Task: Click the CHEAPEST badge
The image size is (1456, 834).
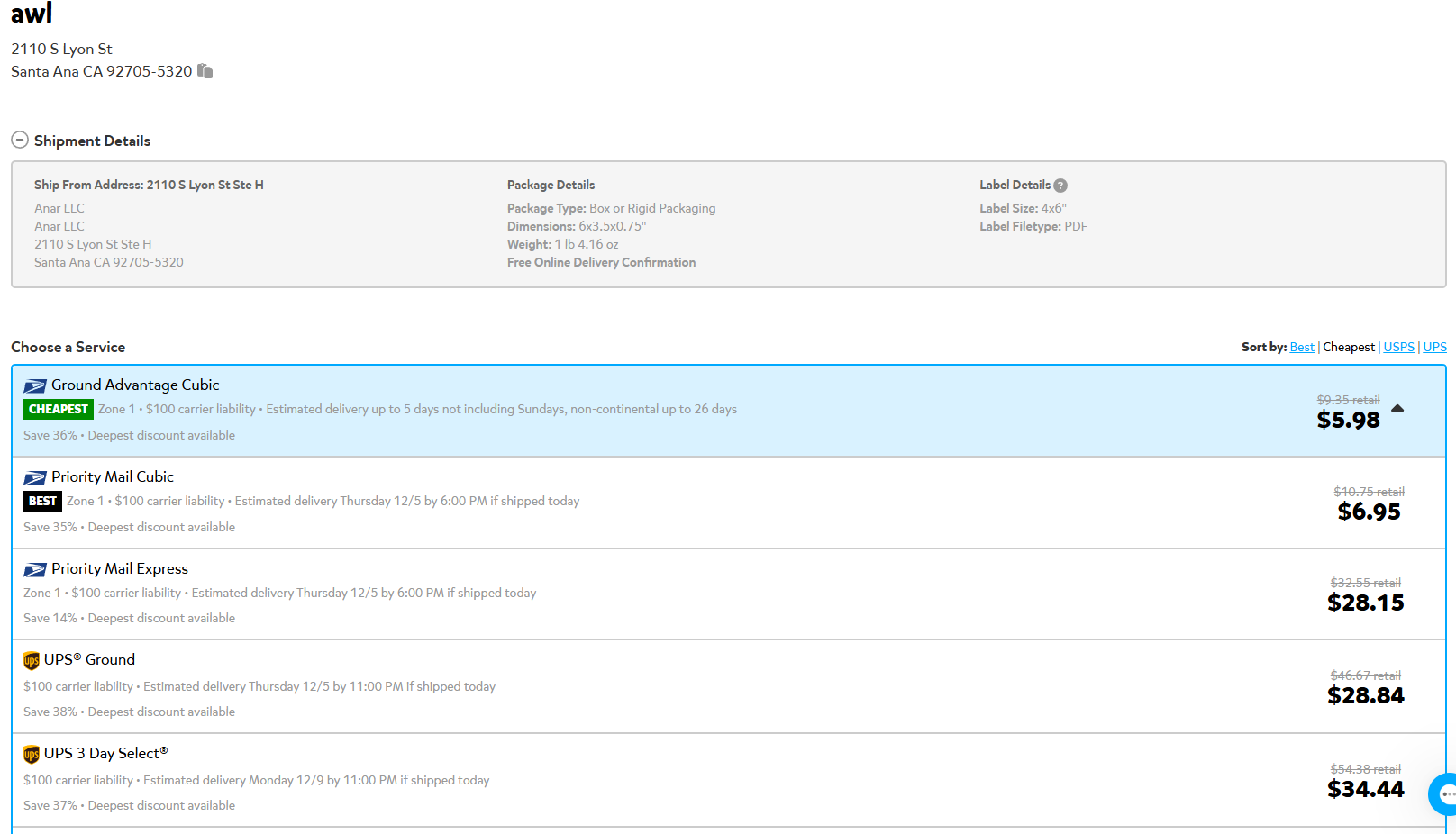Action: click(x=59, y=410)
